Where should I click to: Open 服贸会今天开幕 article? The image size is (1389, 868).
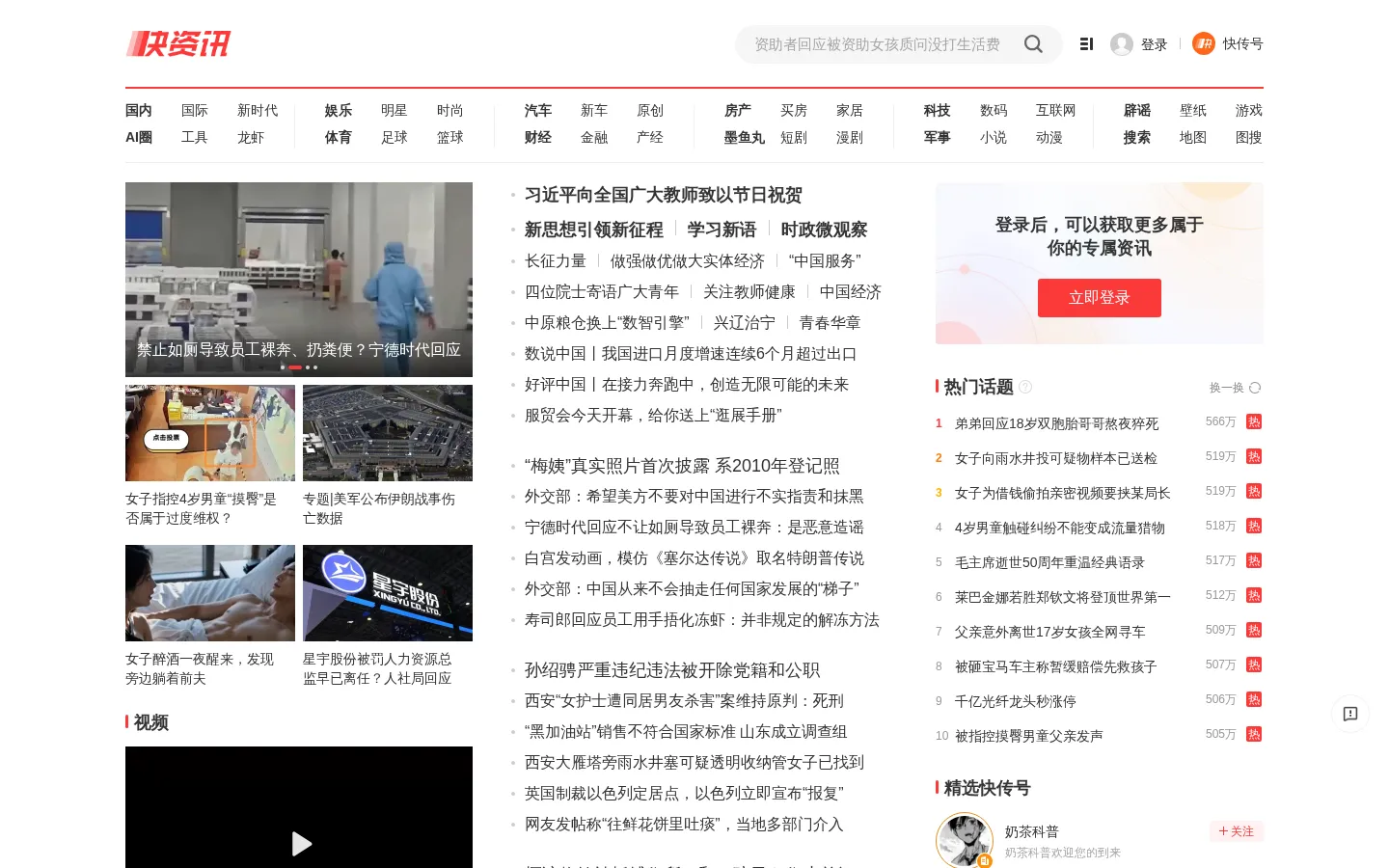click(x=653, y=416)
